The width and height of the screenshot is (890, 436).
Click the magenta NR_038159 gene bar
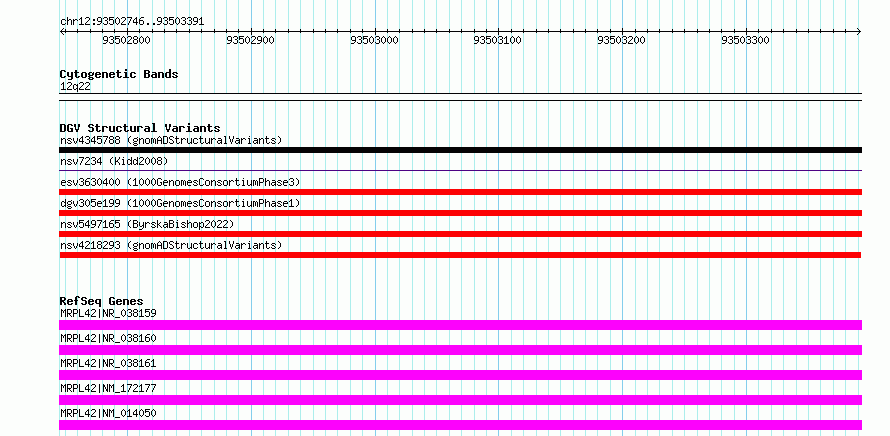[460, 325]
